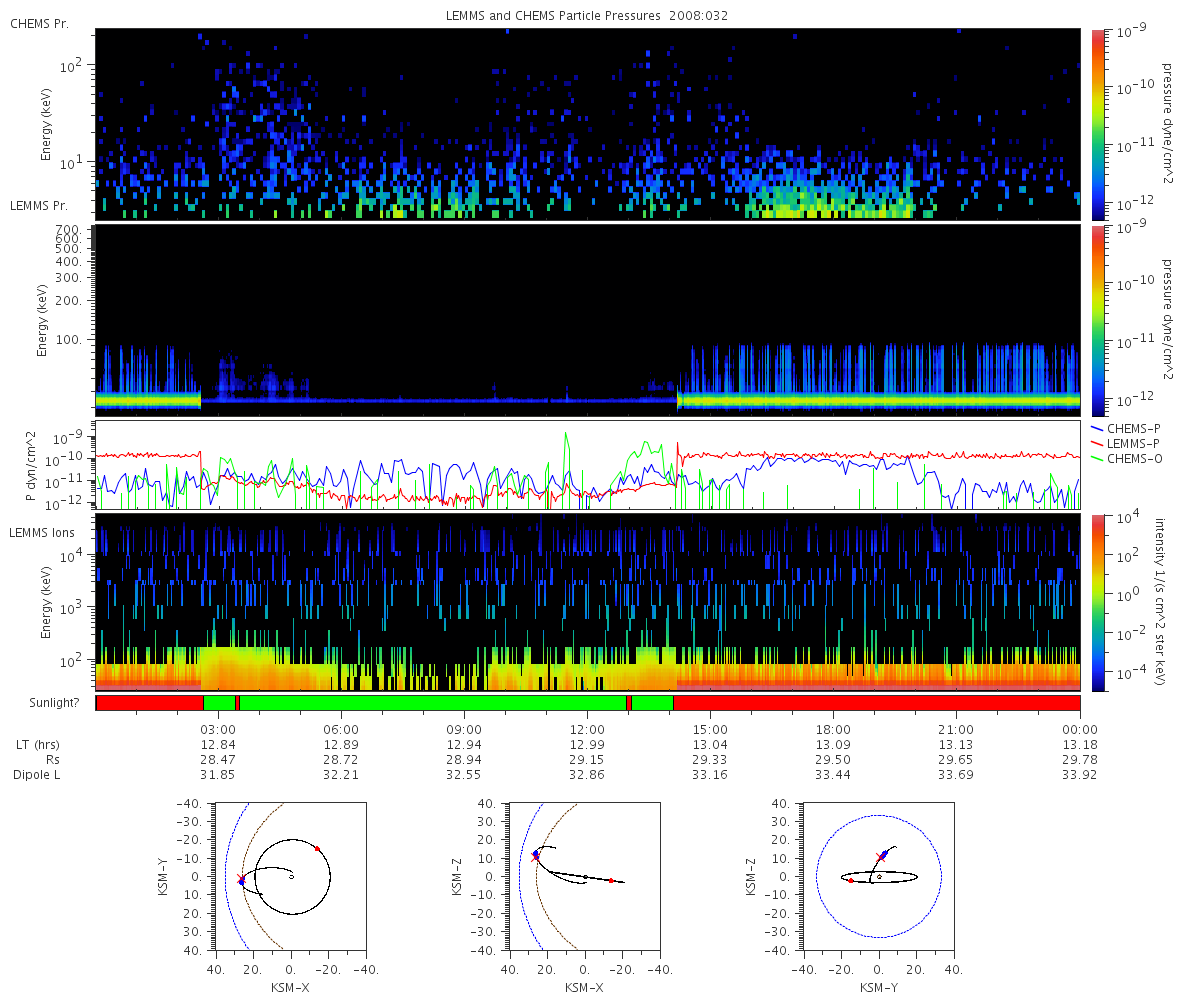Click the first green sunlight bar segment
1200x1000 pixels.
(x=219, y=703)
